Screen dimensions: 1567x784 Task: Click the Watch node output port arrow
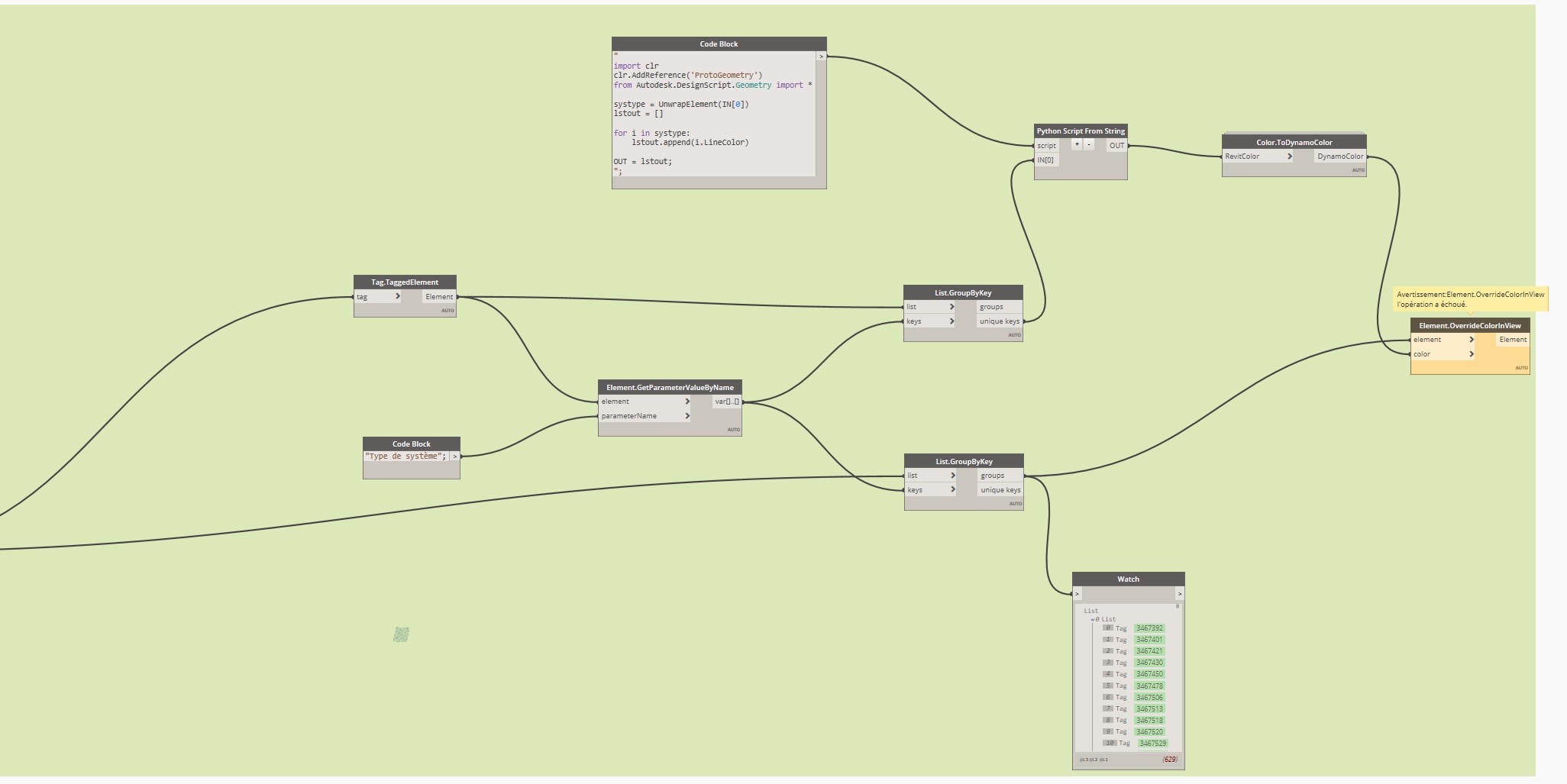tap(1180, 594)
